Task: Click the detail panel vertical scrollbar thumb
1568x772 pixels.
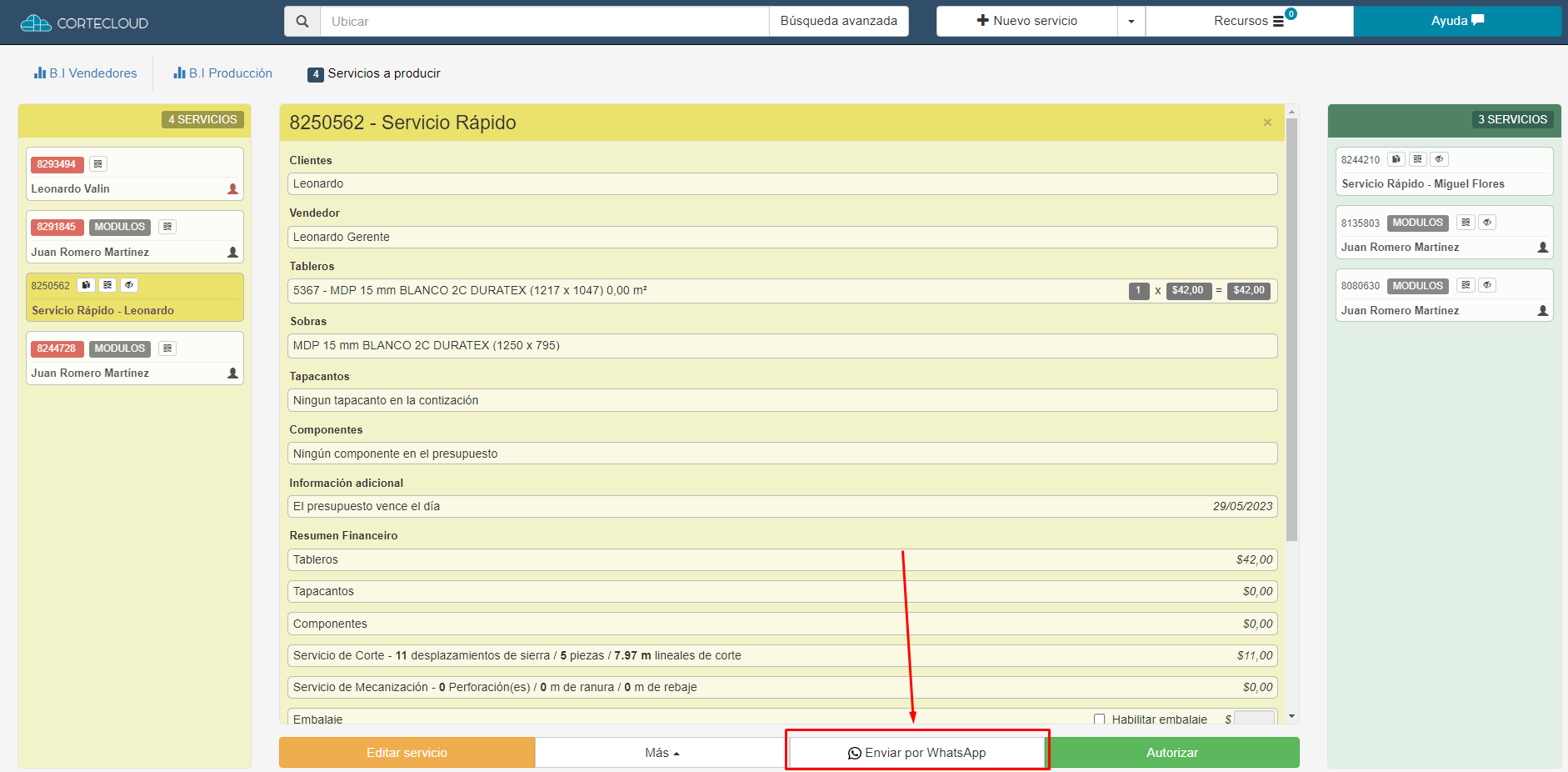Action: [x=1291, y=329]
